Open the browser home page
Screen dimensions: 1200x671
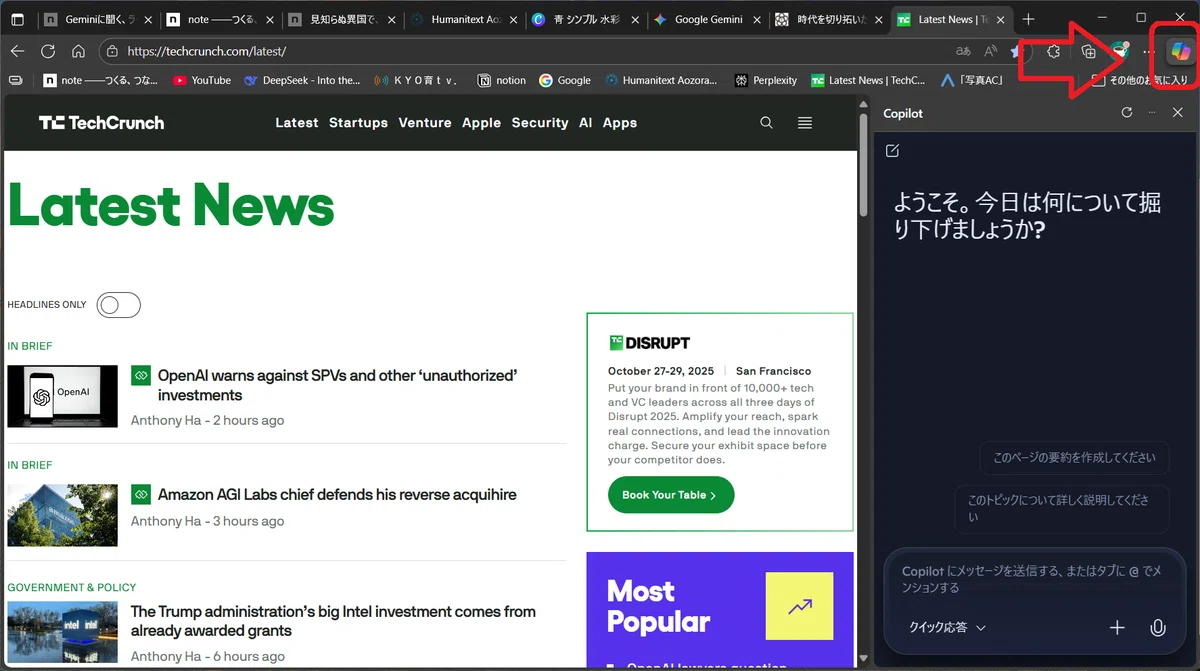(78, 51)
